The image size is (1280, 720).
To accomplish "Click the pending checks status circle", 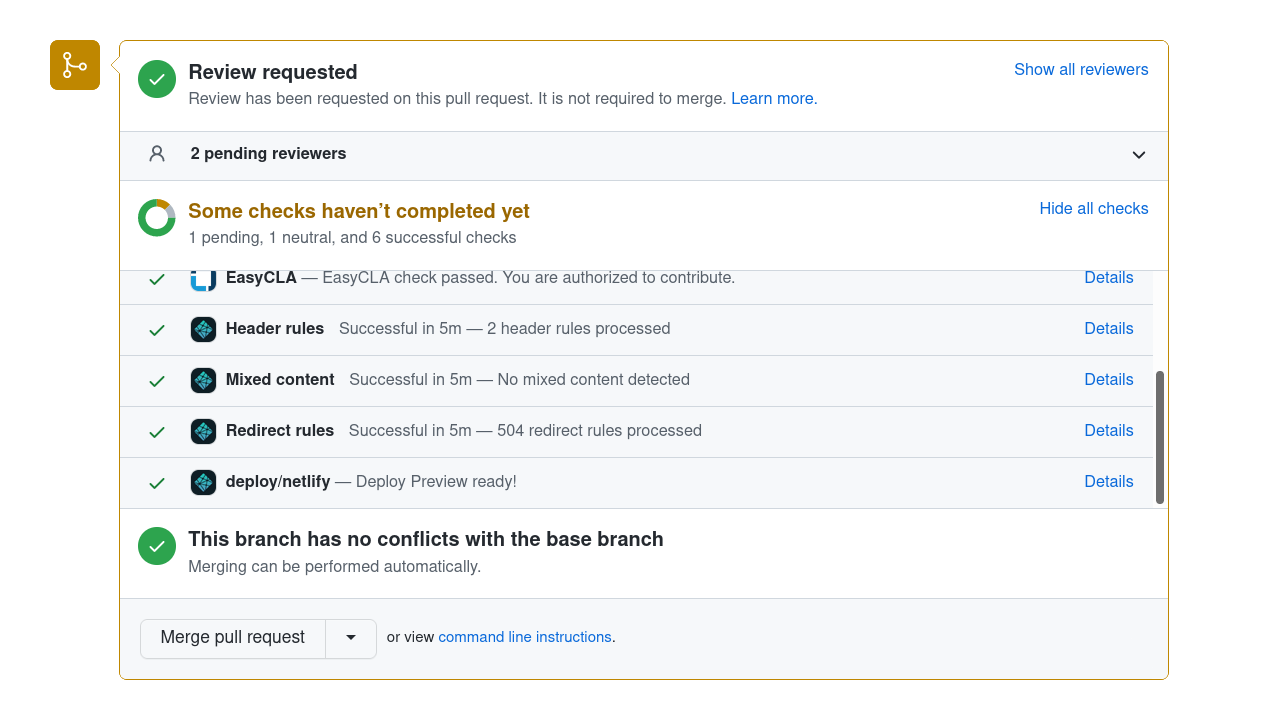I will tap(157, 217).
